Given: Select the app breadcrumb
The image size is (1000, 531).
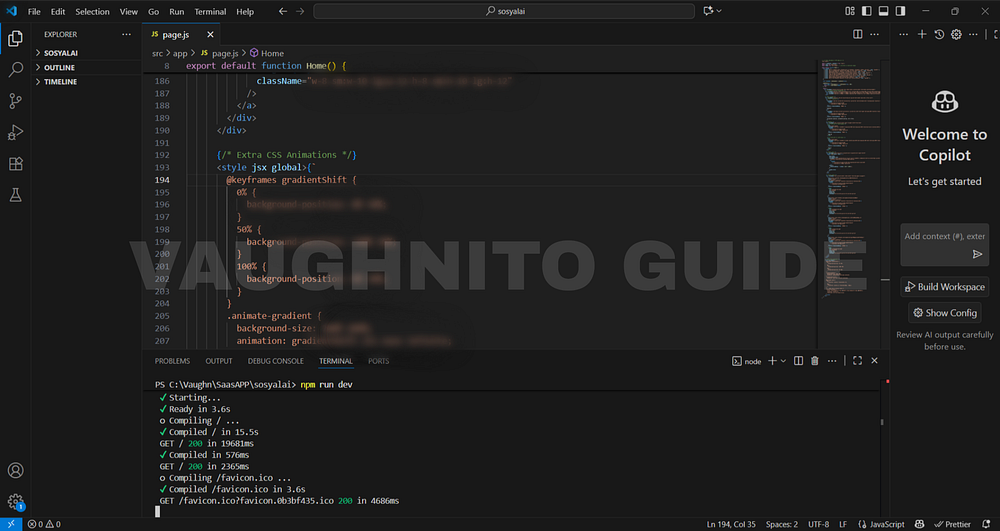Looking at the screenshot, I should pyautogui.click(x=180, y=54).
